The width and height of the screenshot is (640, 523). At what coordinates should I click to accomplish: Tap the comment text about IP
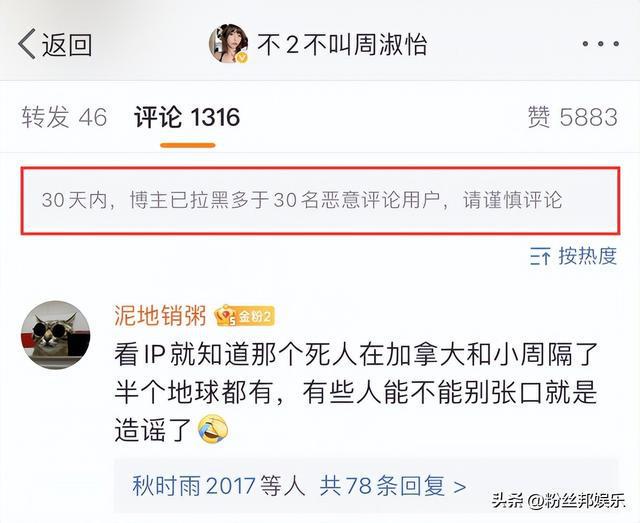click(356, 392)
